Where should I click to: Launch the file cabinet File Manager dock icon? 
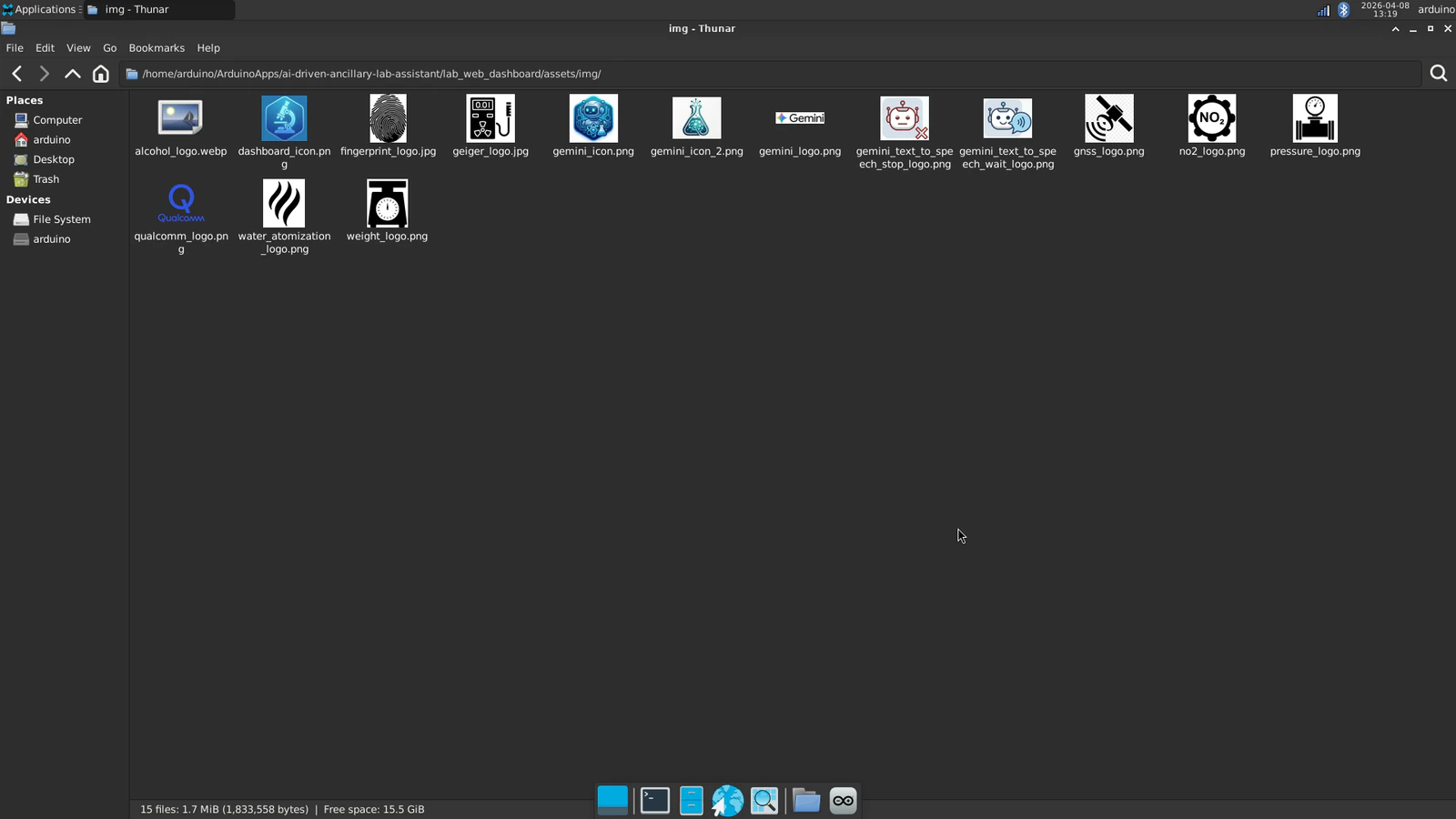(692, 800)
